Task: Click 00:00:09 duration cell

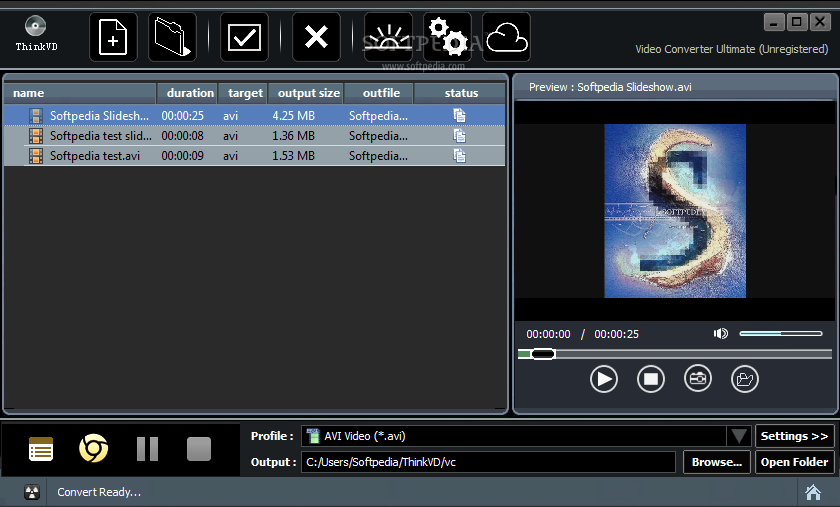Action: pyautogui.click(x=183, y=156)
